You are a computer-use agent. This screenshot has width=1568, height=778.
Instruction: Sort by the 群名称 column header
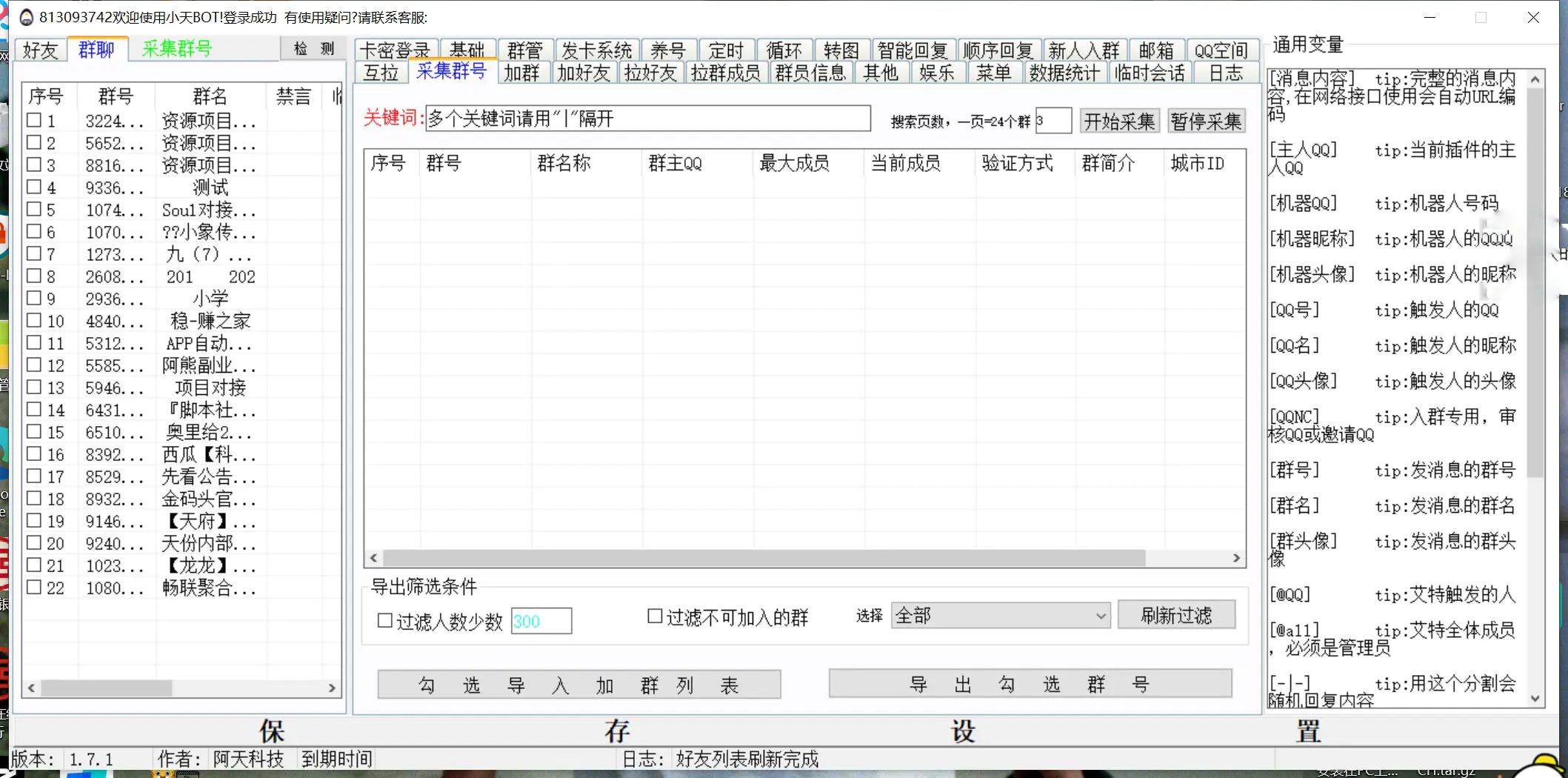564,164
